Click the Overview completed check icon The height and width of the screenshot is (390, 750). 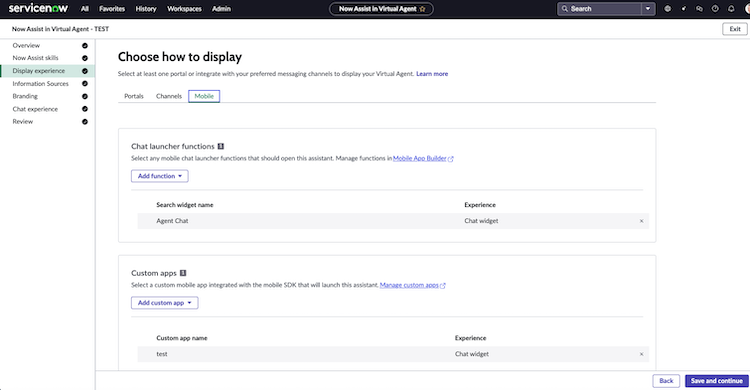[85, 45]
